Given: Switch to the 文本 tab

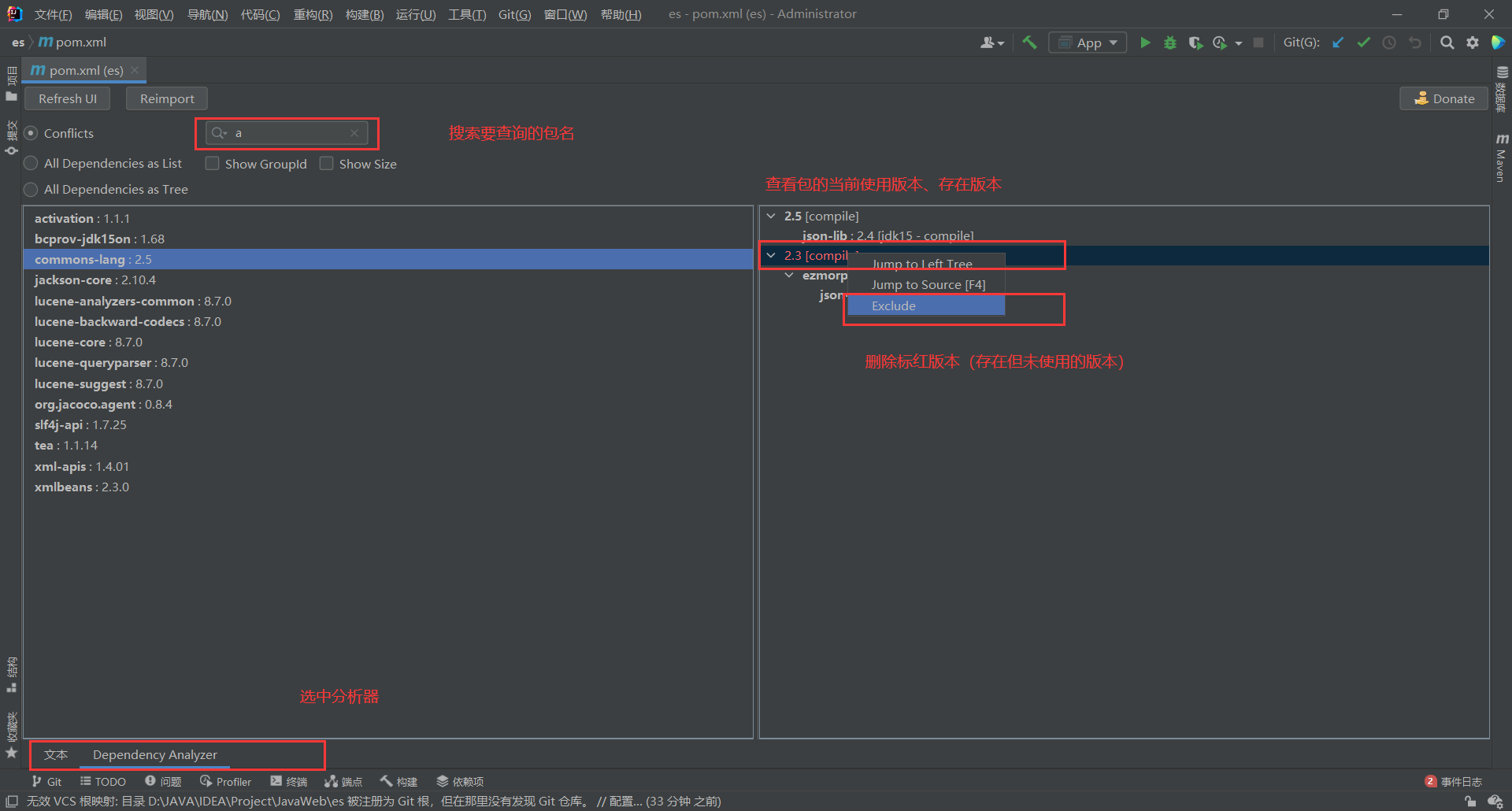Looking at the screenshot, I should coord(56,754).
